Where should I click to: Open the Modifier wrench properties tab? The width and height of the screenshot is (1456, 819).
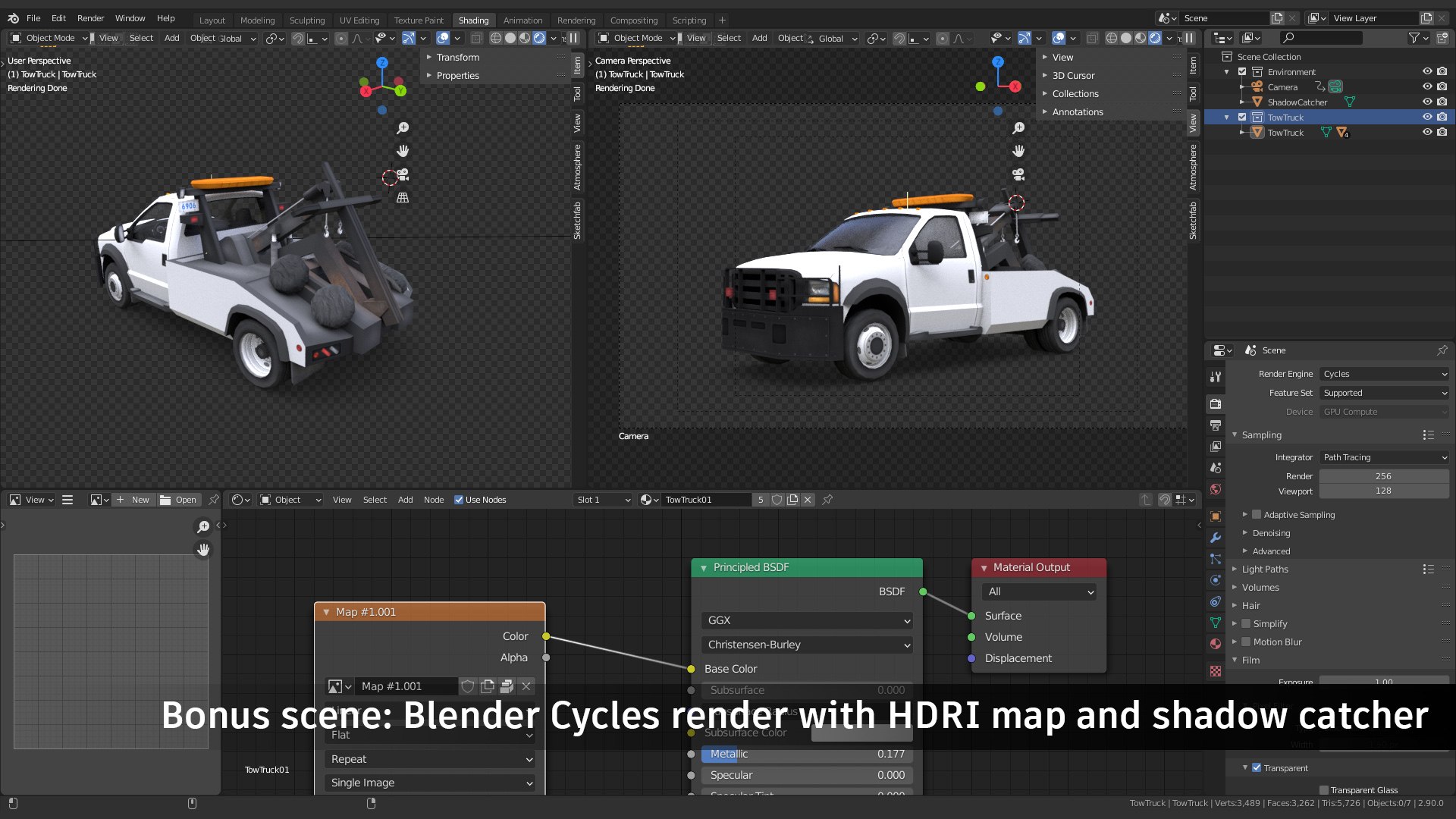coord(1216,538)
